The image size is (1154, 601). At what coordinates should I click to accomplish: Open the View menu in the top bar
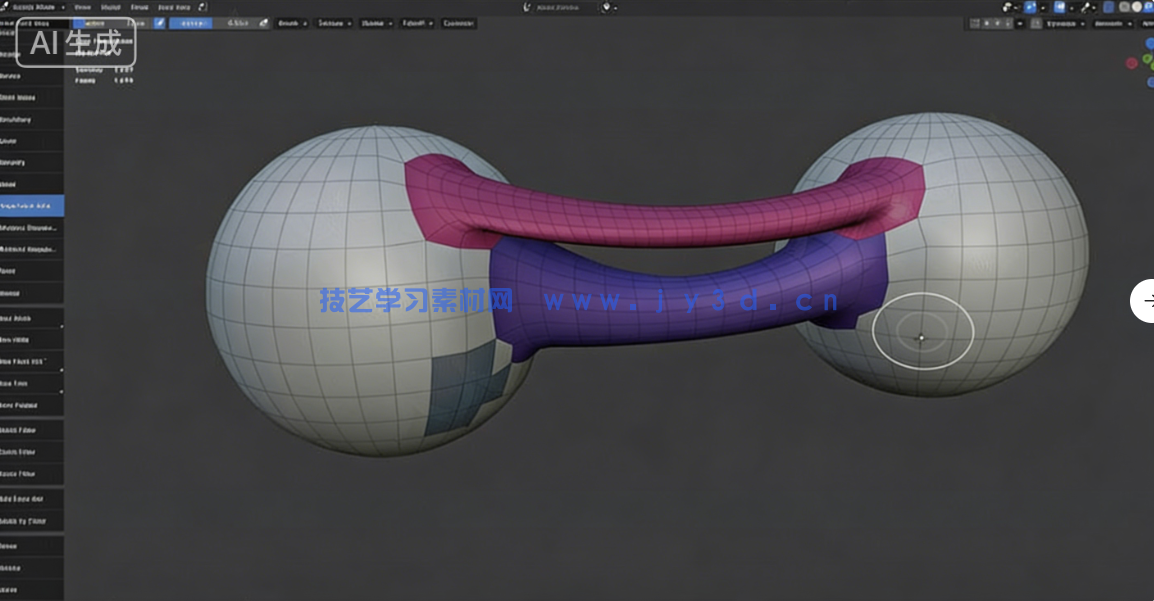coord(85,6)
